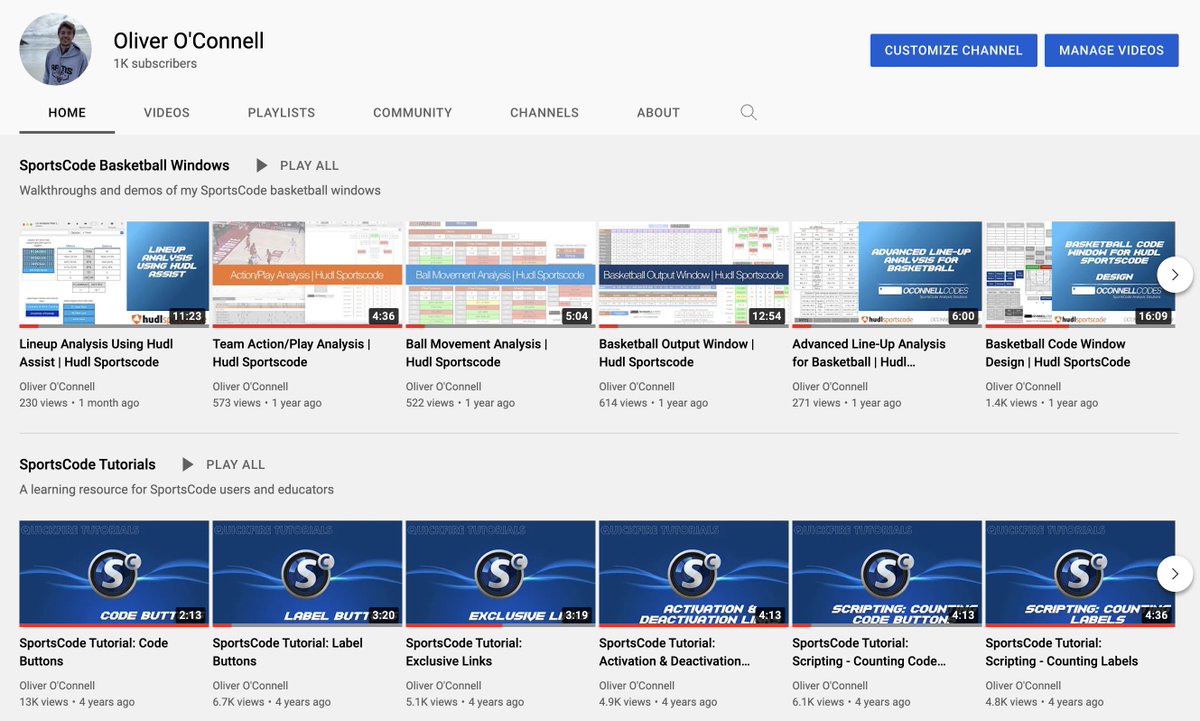Image resolution: width=1200 pixels, height=721 pixels.
Task: Click the channel search magnifier icon
Action: 748,112
